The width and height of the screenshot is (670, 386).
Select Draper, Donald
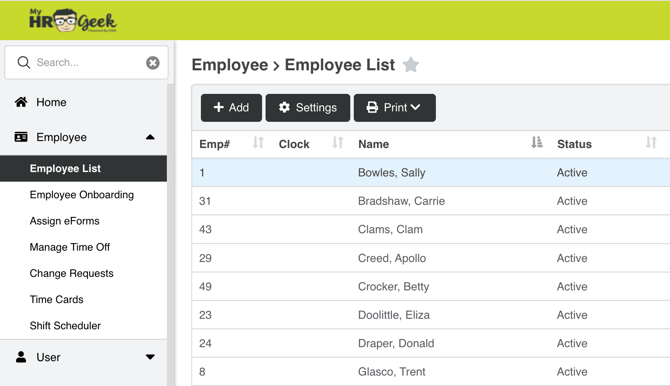396,343
